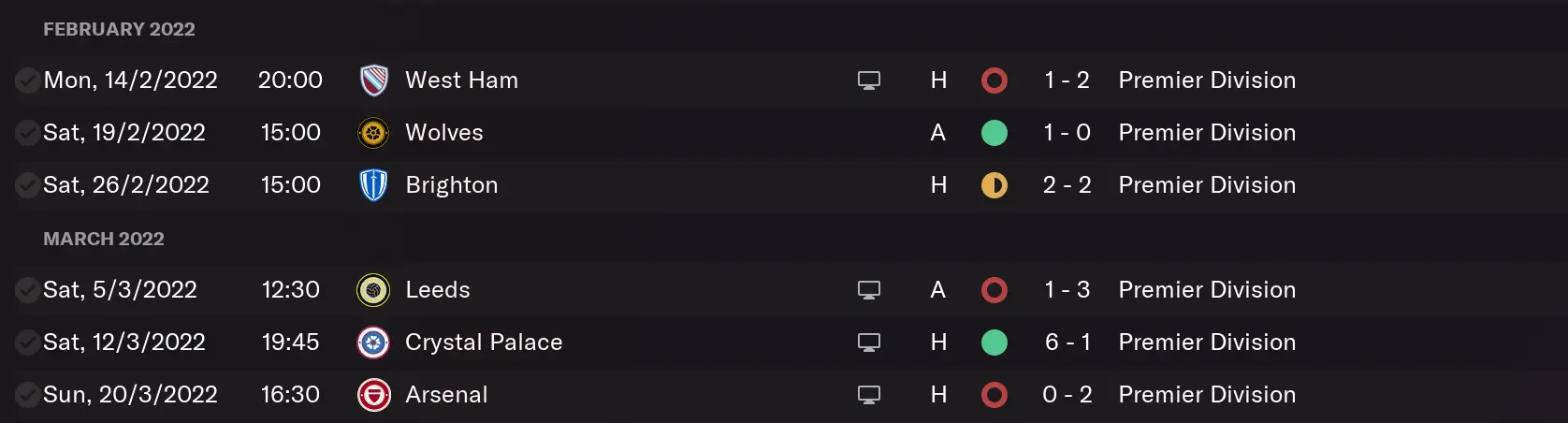The image size is (1568, 423).
Task: Click the Brighton club badge
Action: [373, 185]
